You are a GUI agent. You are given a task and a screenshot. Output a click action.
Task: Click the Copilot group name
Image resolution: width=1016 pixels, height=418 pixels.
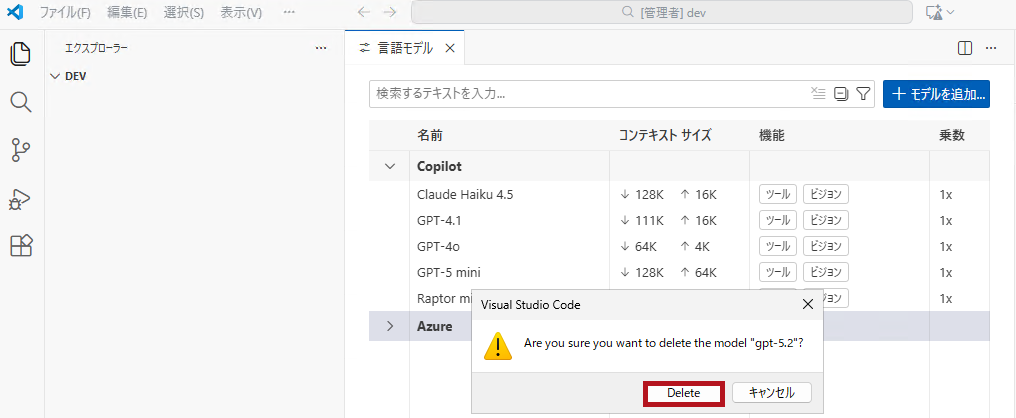(439, 166)
